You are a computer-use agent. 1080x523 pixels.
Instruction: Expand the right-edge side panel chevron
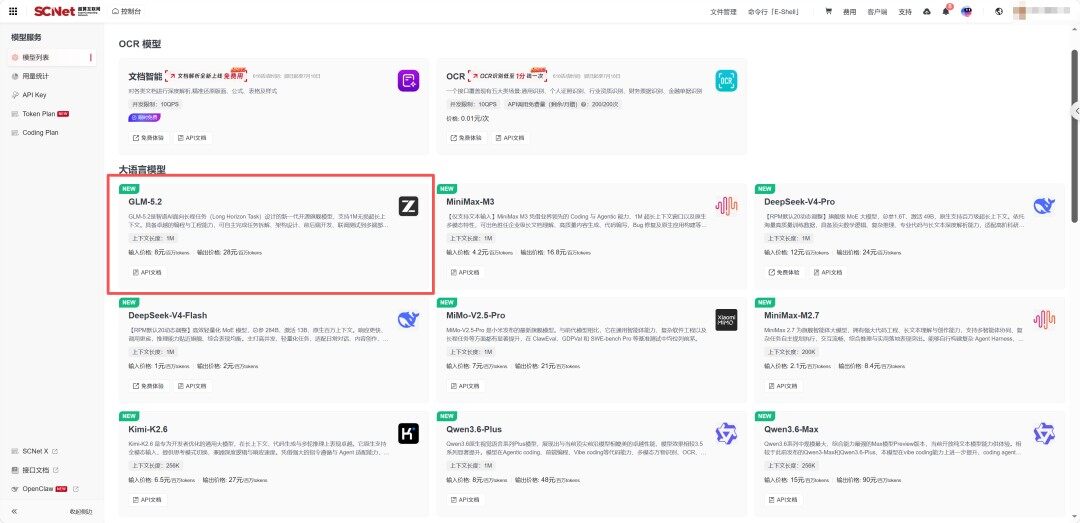[x=1075, y=111]
